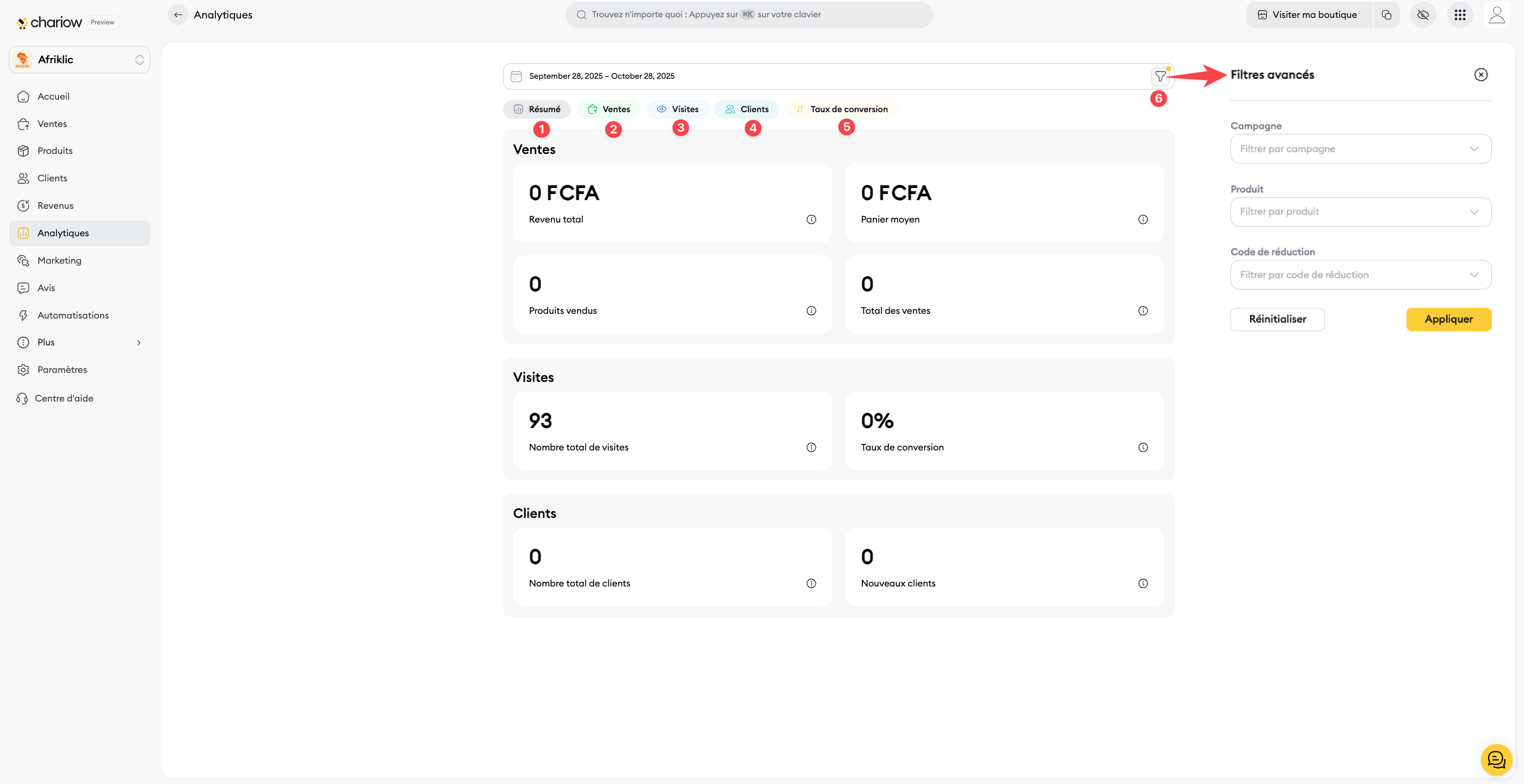Focus the global search field
The width and height of the screenshot is (1524, 784).
[749, 15]
